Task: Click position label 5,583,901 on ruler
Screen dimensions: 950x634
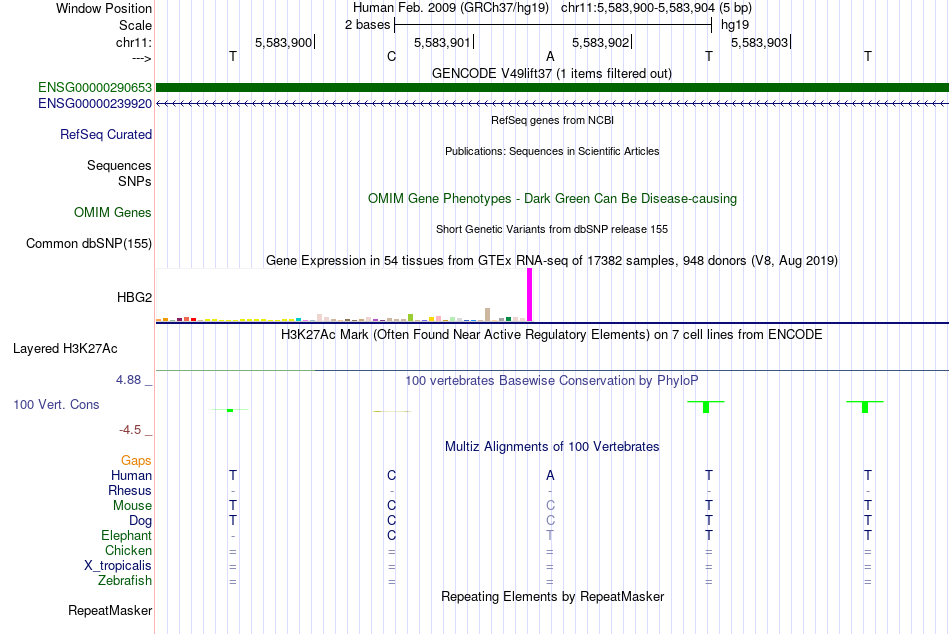Action: pos(442,42)
